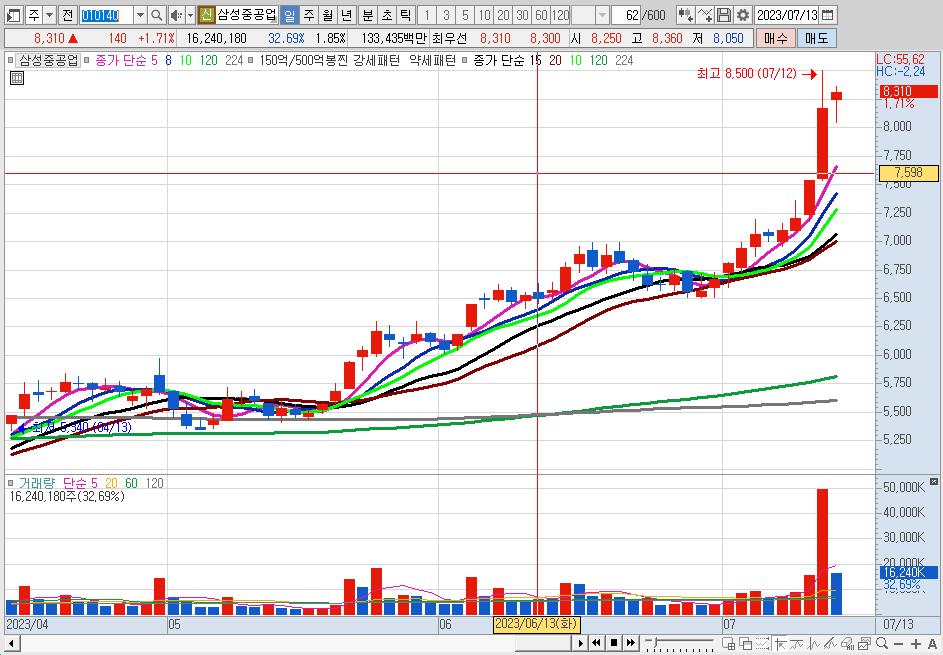
Task: Click the date field 2023/07/13
Action: pos(787,15)
